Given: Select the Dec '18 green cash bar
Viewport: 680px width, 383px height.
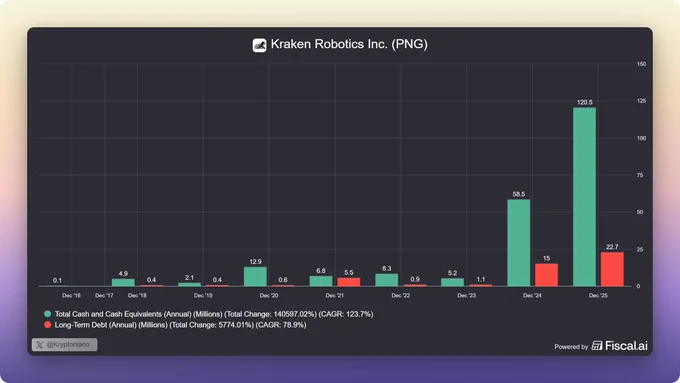Looking at the screenshot, I should (x=123, y=282).
